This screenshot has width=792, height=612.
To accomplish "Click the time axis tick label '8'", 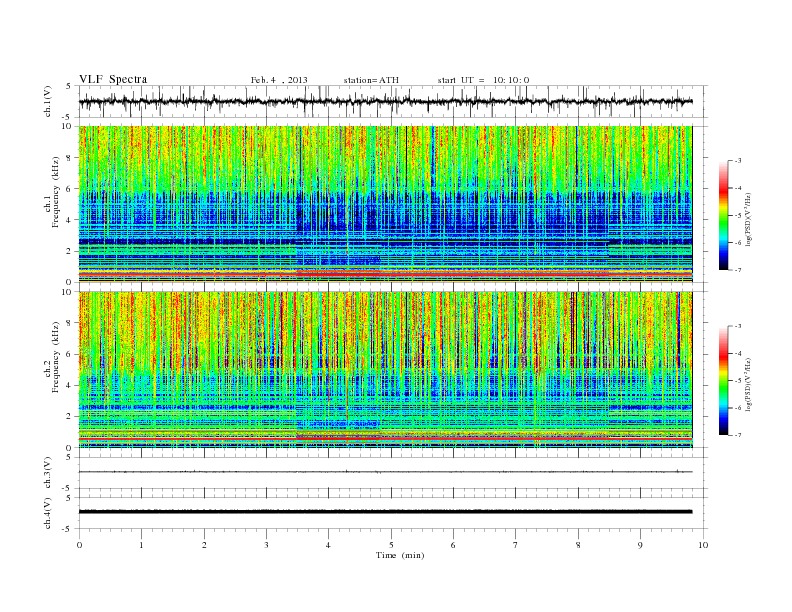I will 578,545.
